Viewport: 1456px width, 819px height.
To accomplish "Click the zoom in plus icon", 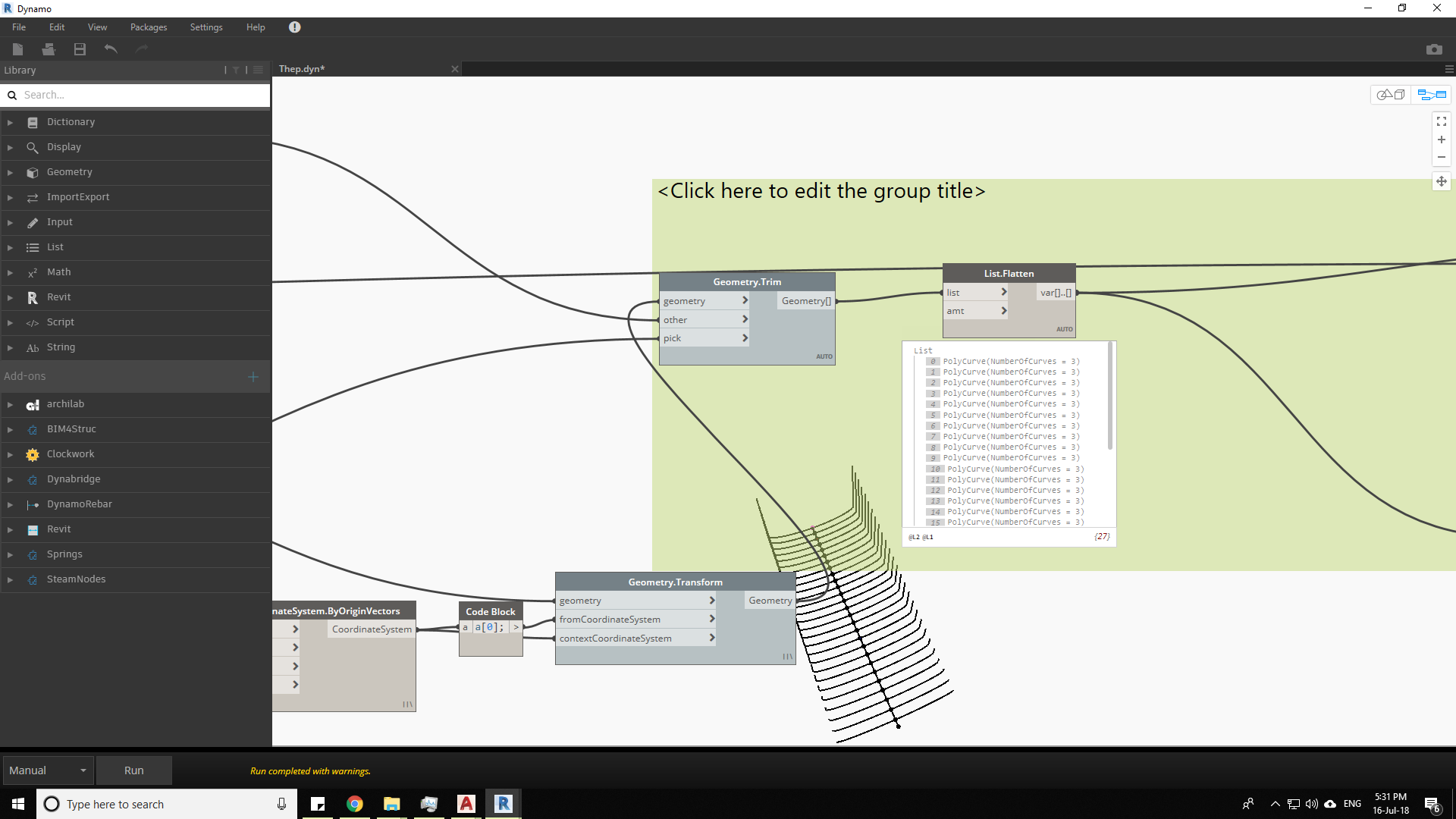I will click(1441, 140).
